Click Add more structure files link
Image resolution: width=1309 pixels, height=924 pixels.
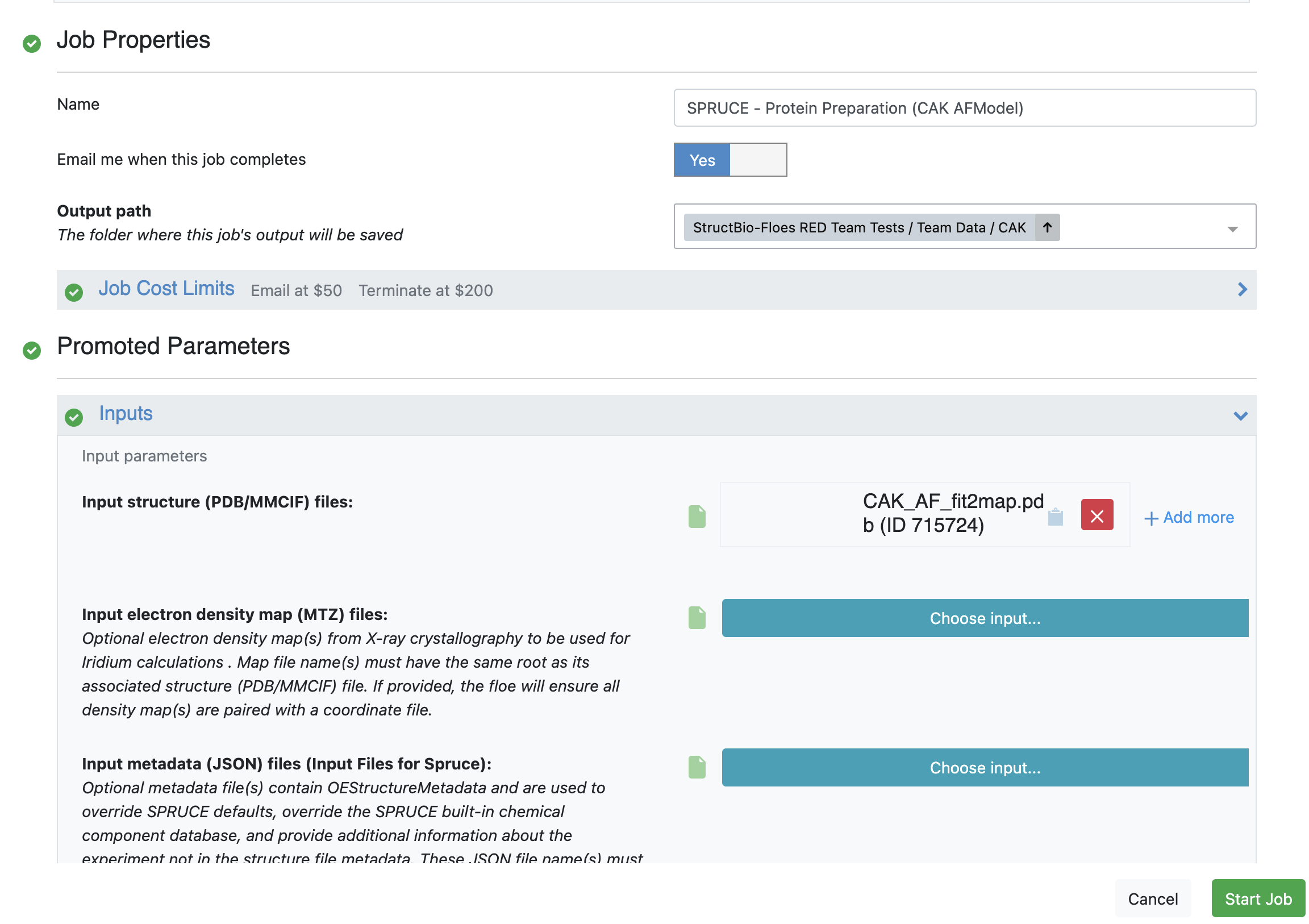(1190, 518)
